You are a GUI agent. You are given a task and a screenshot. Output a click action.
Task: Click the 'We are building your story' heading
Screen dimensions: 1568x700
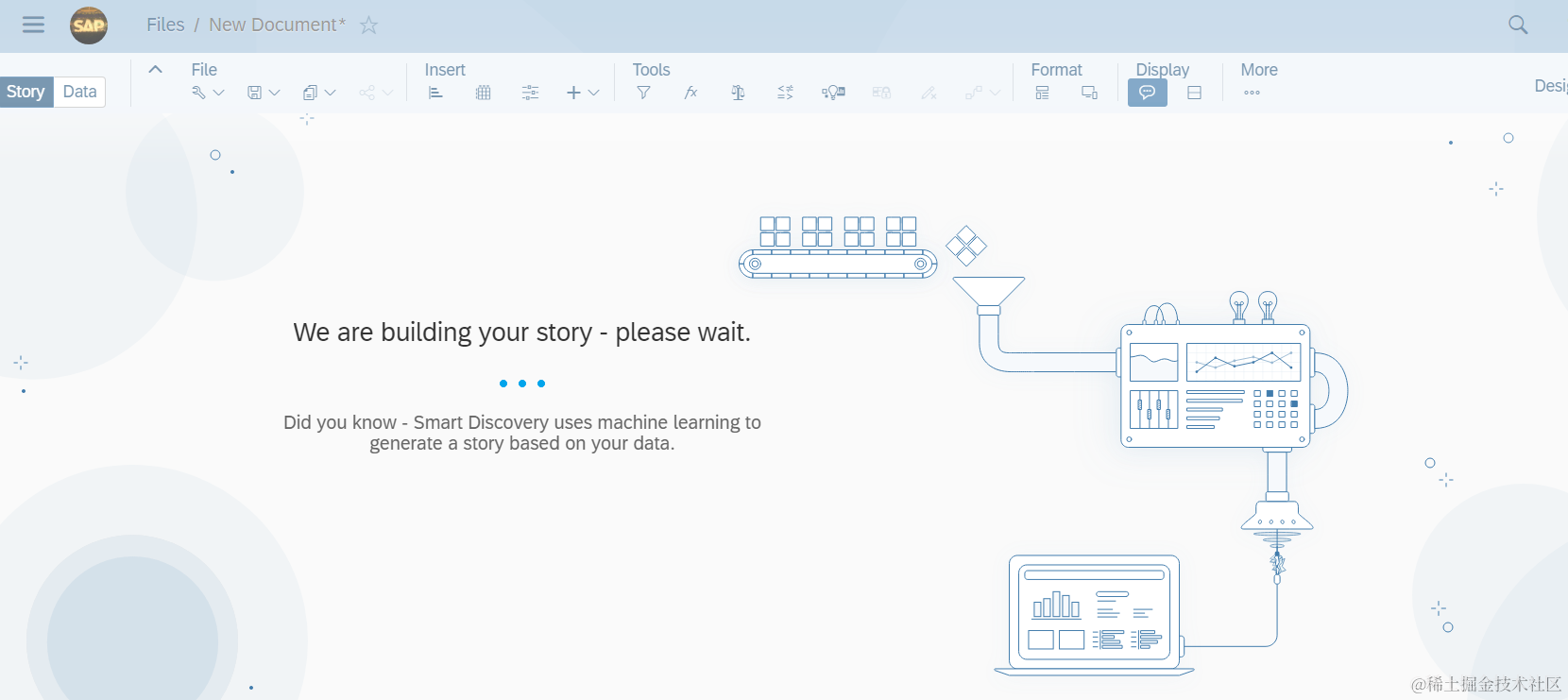point(521,333)
